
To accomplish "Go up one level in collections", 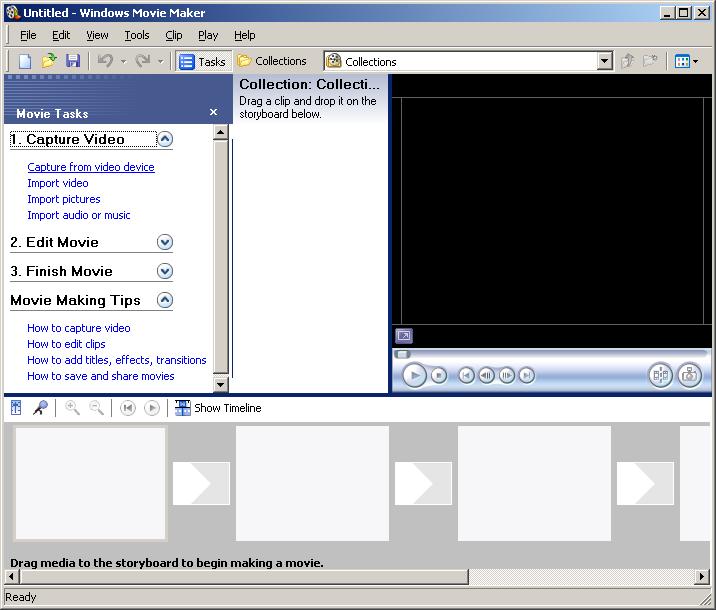I will pos(628,61).
